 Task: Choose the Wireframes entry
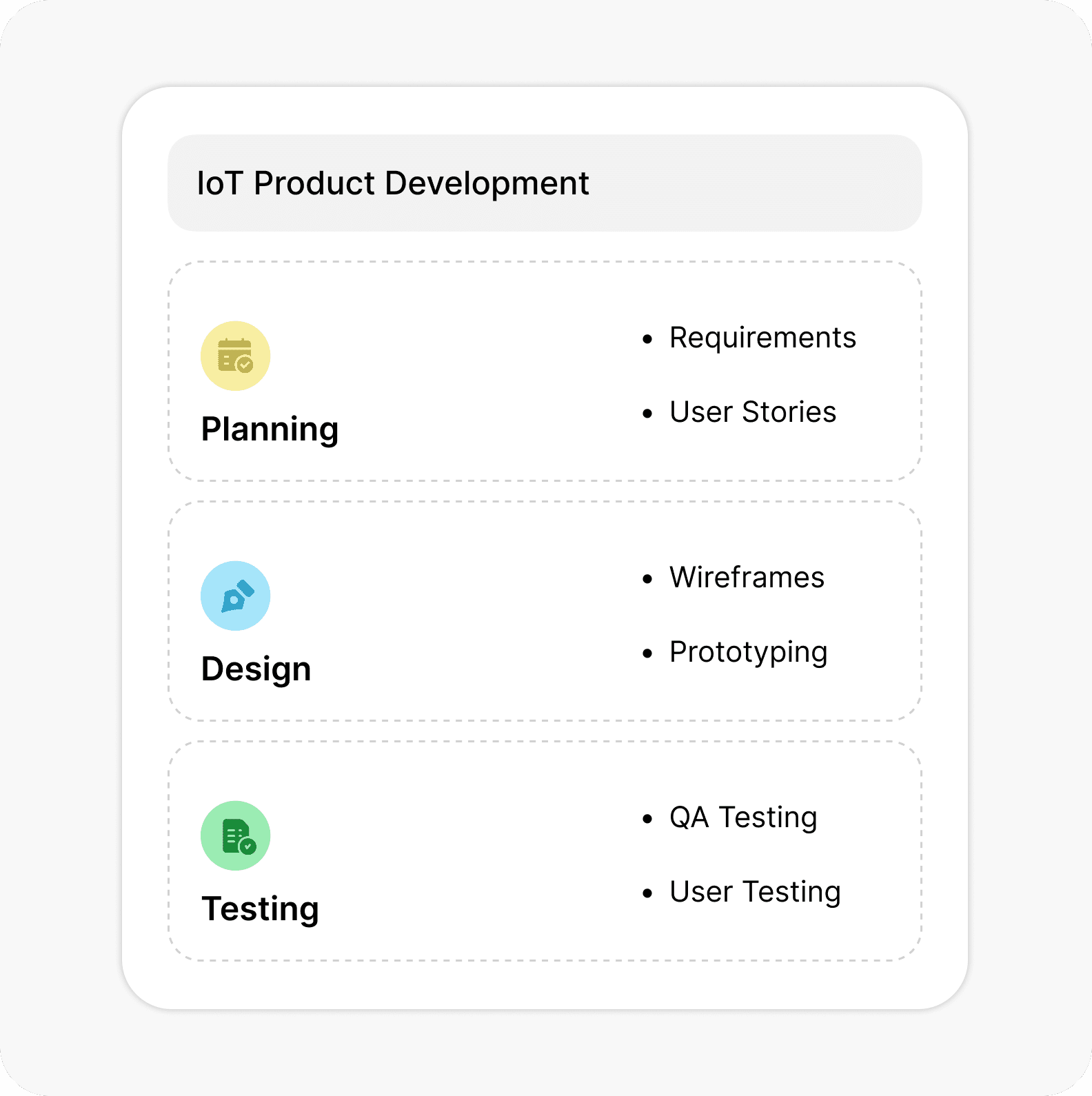pos(747,578)
